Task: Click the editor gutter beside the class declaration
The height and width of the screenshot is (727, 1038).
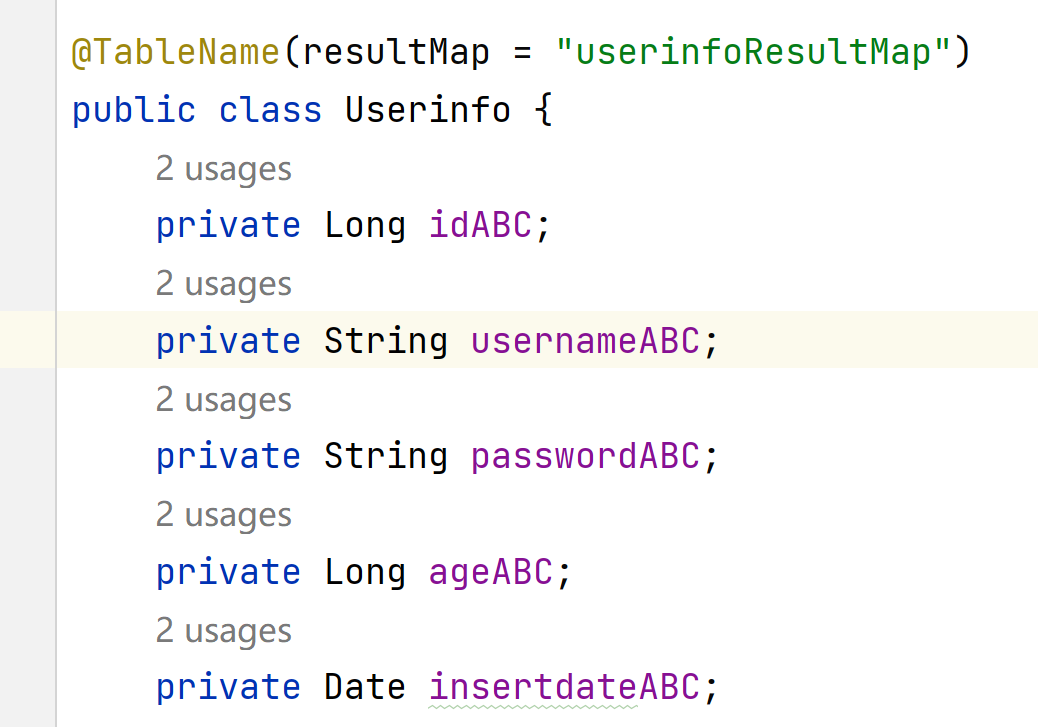Action: 28,109
